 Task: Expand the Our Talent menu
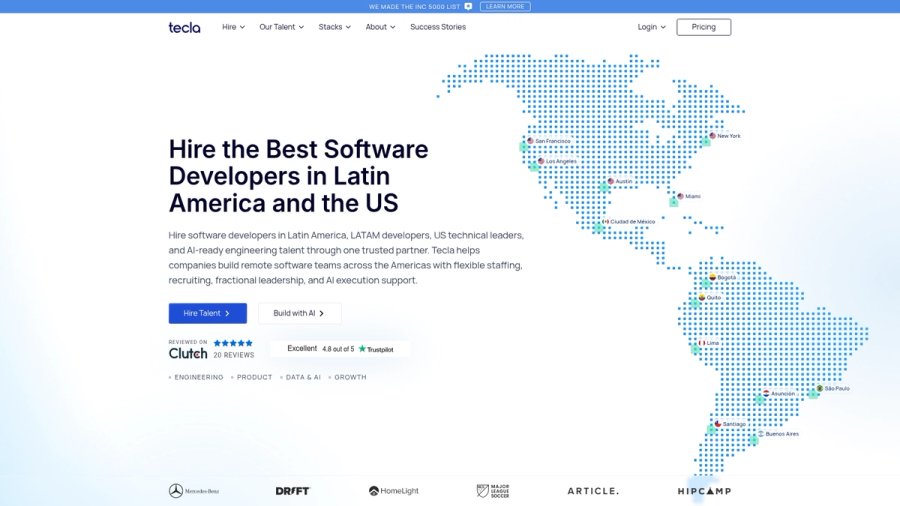point(281,27)
